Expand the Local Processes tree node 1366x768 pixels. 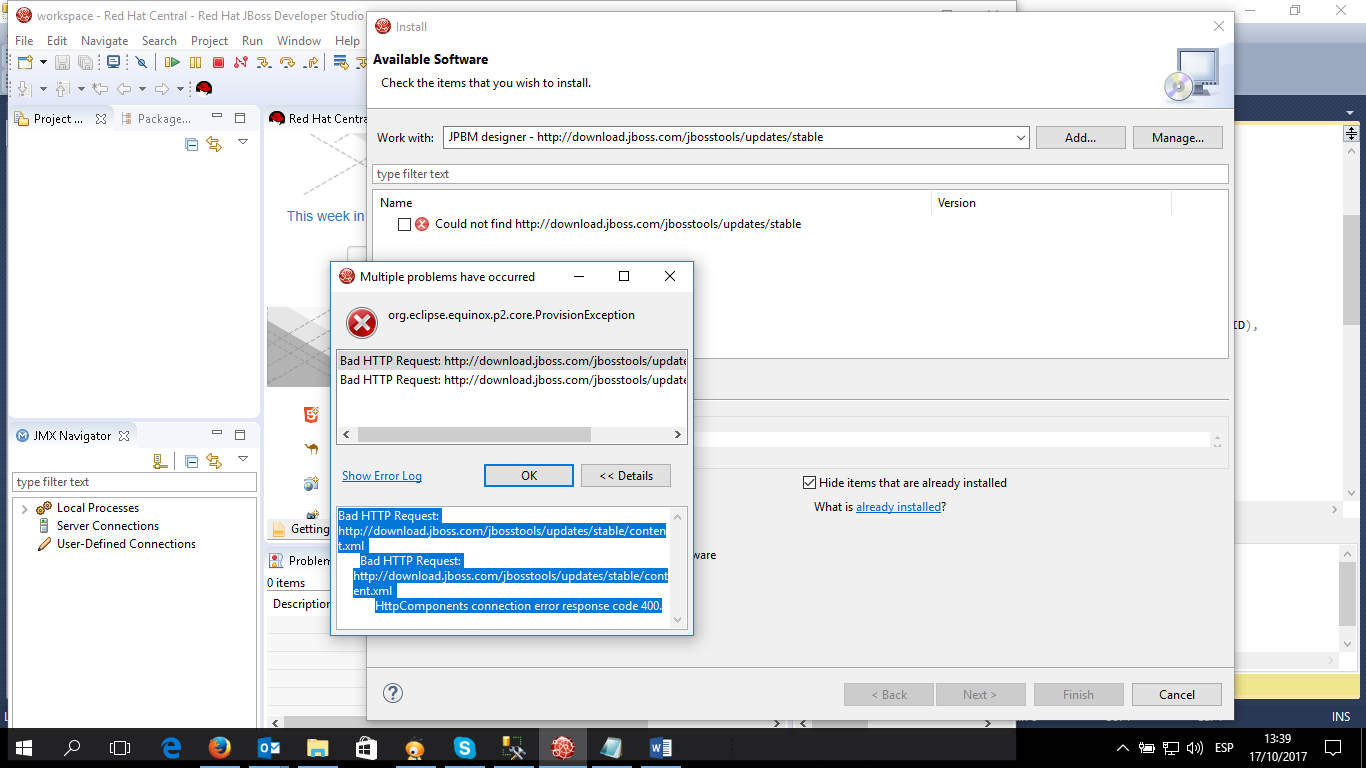(24, 509)
